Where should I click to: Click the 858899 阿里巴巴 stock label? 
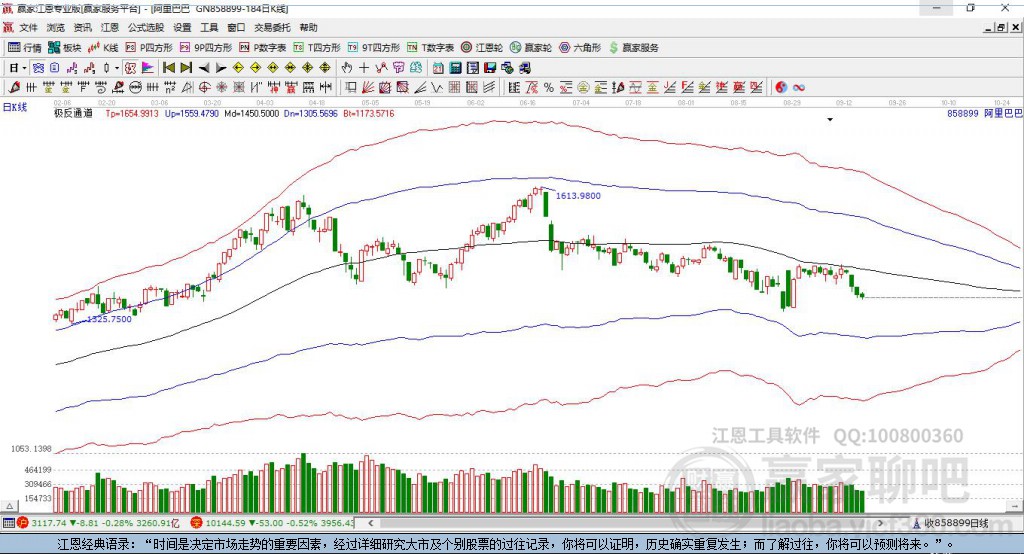985,113
